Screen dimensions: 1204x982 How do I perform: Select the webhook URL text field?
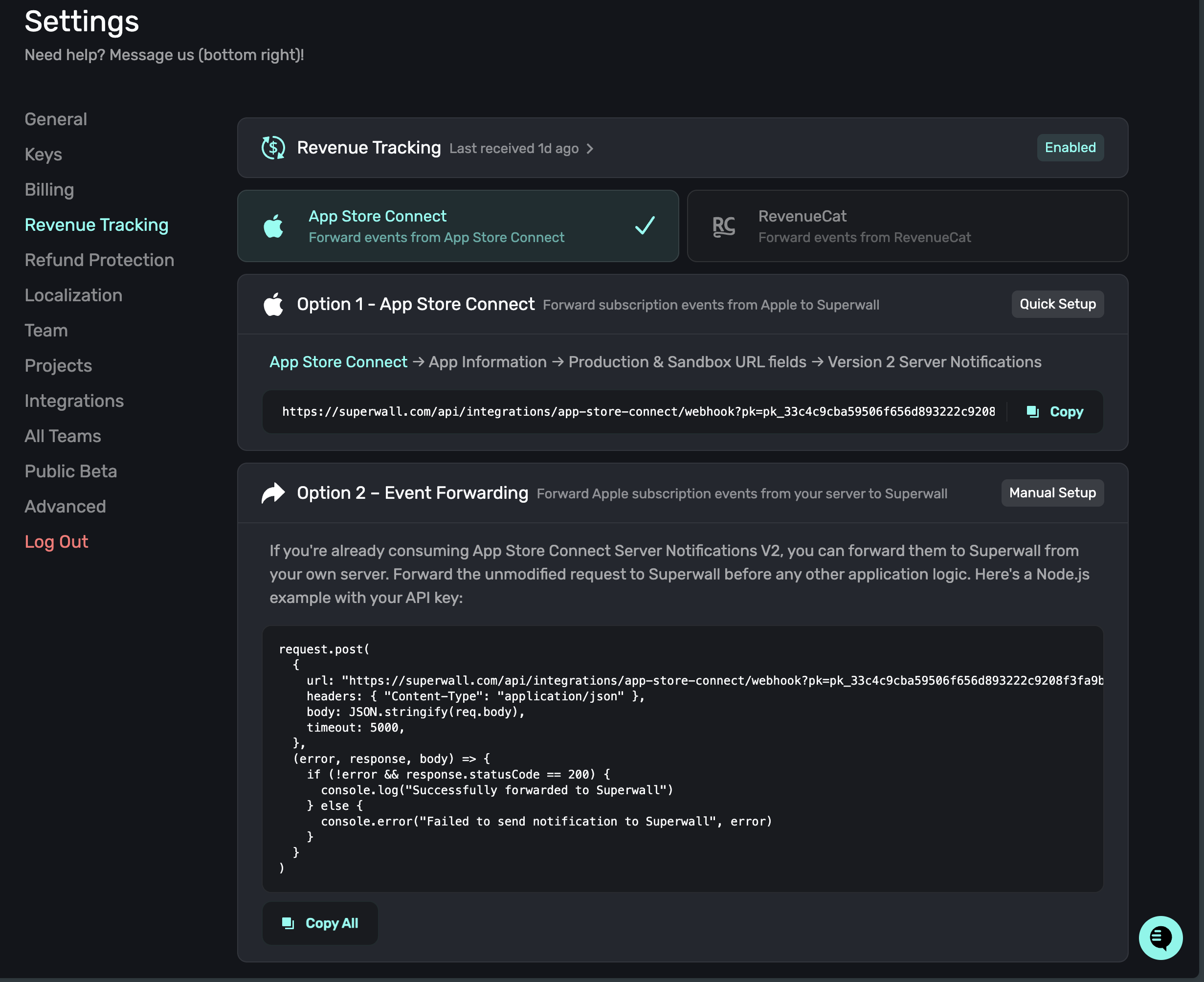[x=633, y=411]
